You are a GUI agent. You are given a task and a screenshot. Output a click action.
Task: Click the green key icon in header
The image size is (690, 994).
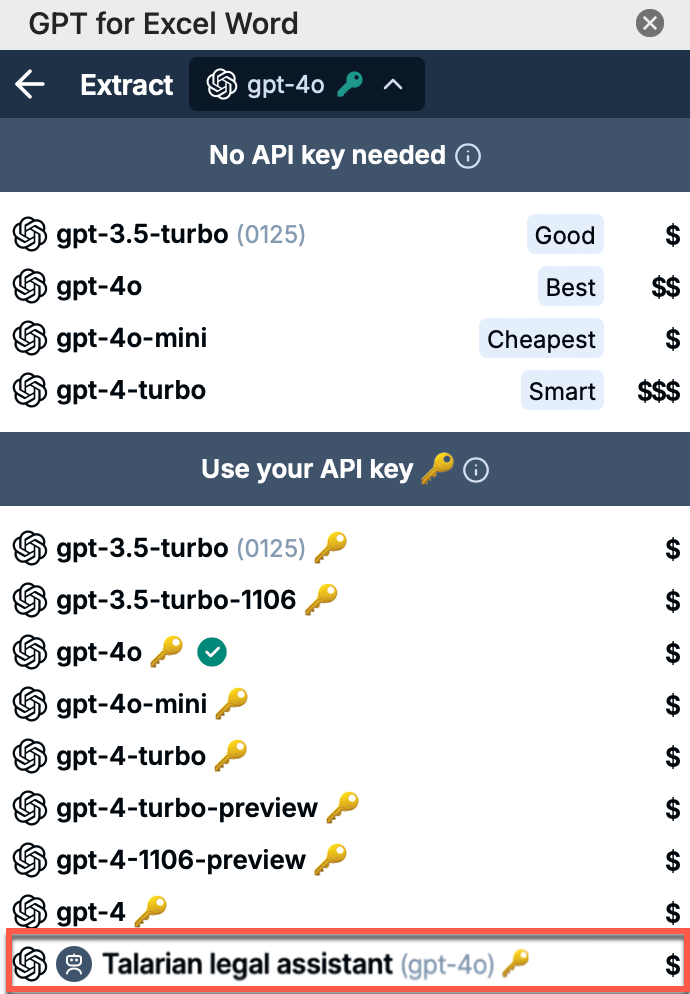click(349, 84)
